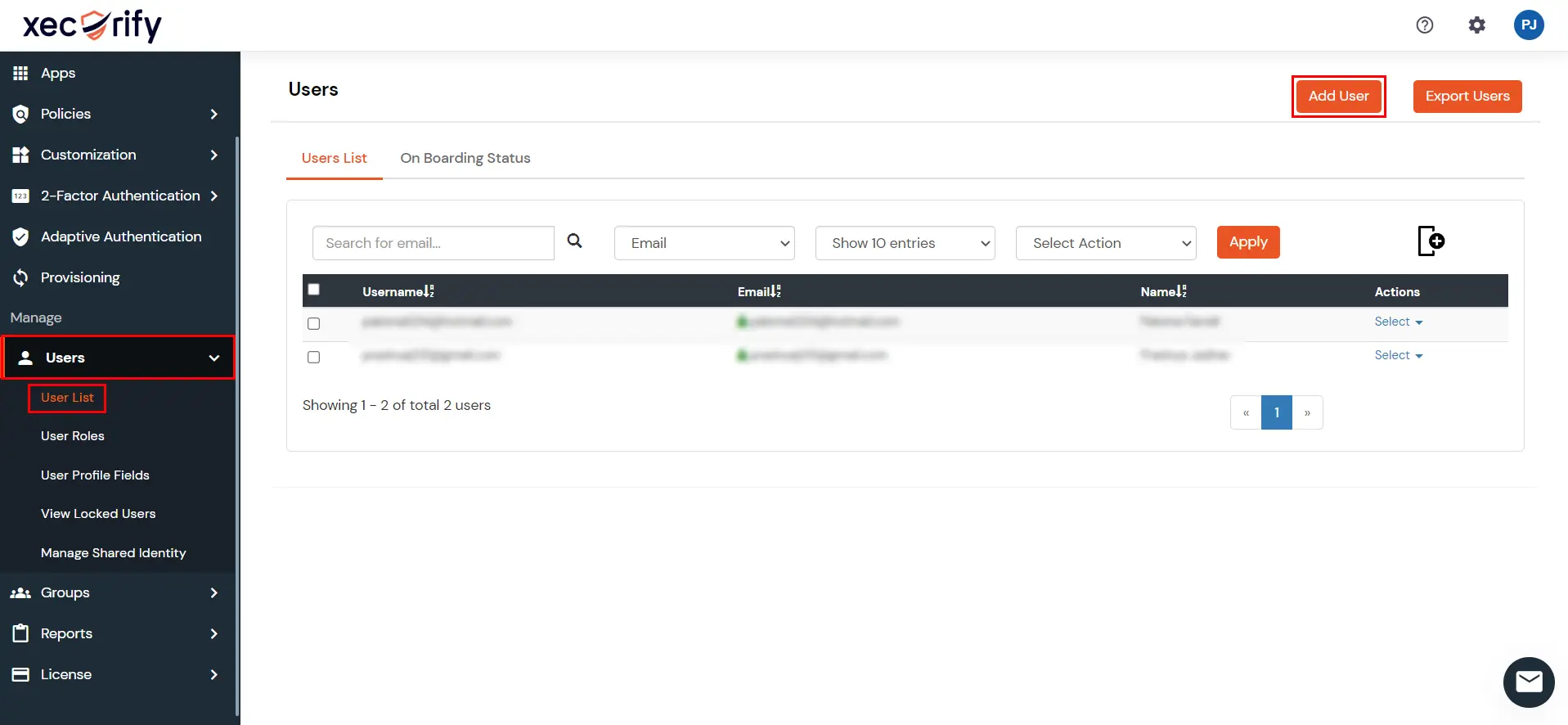Click the Apps grid icon

[20, 73]
